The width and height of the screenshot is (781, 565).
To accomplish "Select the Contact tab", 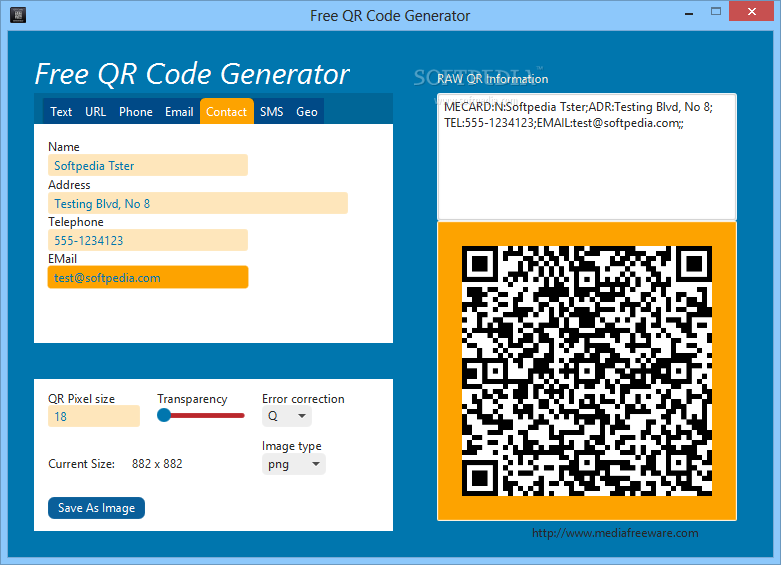I will pyautogui.click(x=227, y=112).
